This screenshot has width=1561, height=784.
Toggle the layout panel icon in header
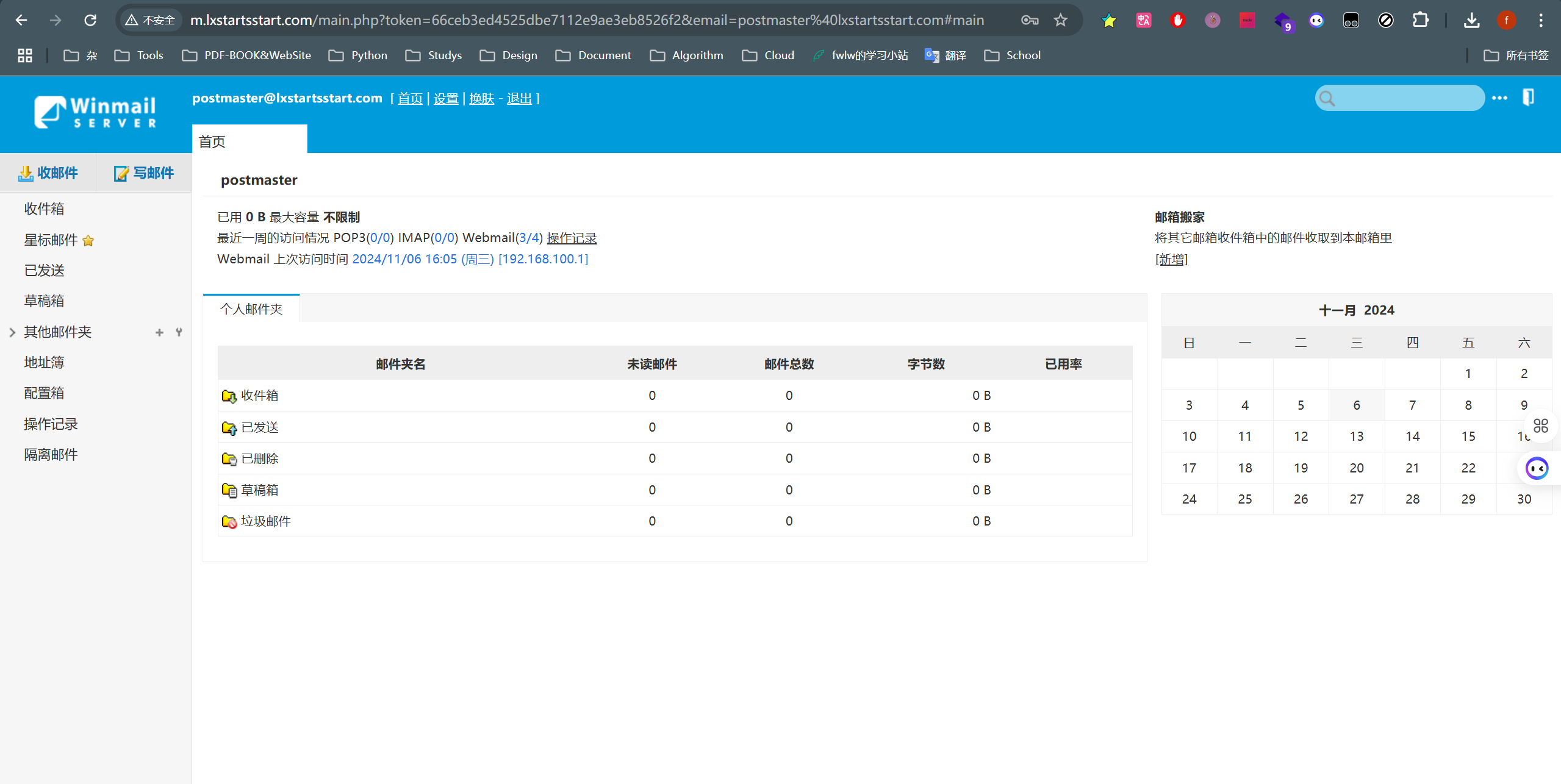[x=1528, y=97]
